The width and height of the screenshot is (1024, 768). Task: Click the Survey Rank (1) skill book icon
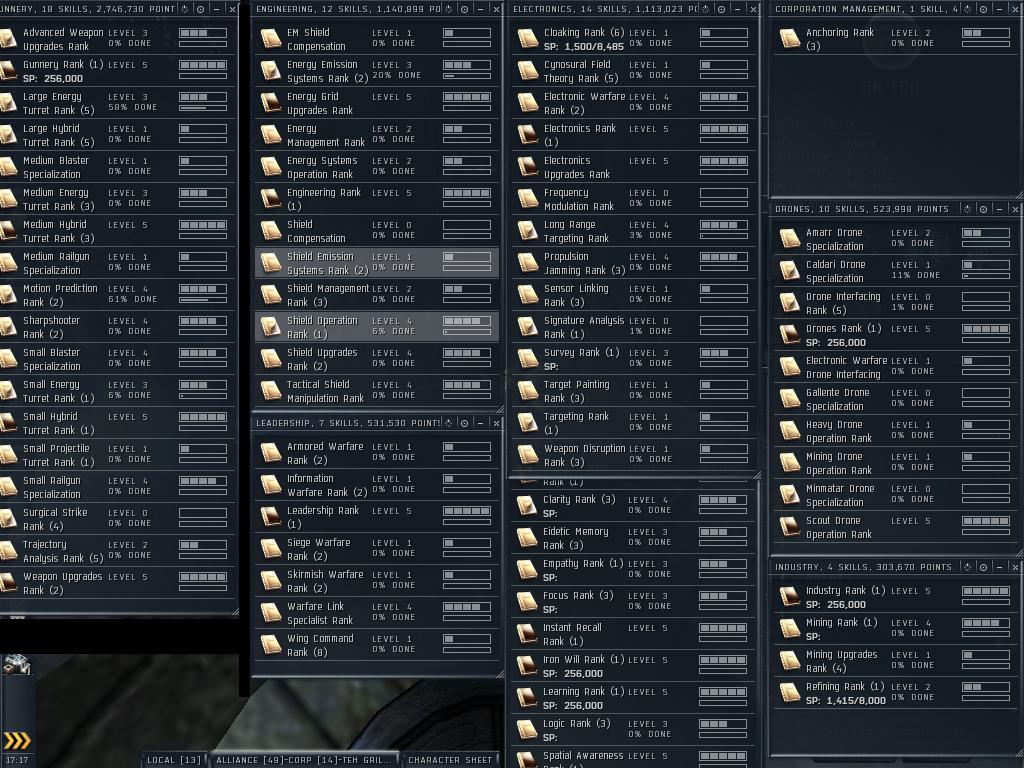click(x=528, y=359)
